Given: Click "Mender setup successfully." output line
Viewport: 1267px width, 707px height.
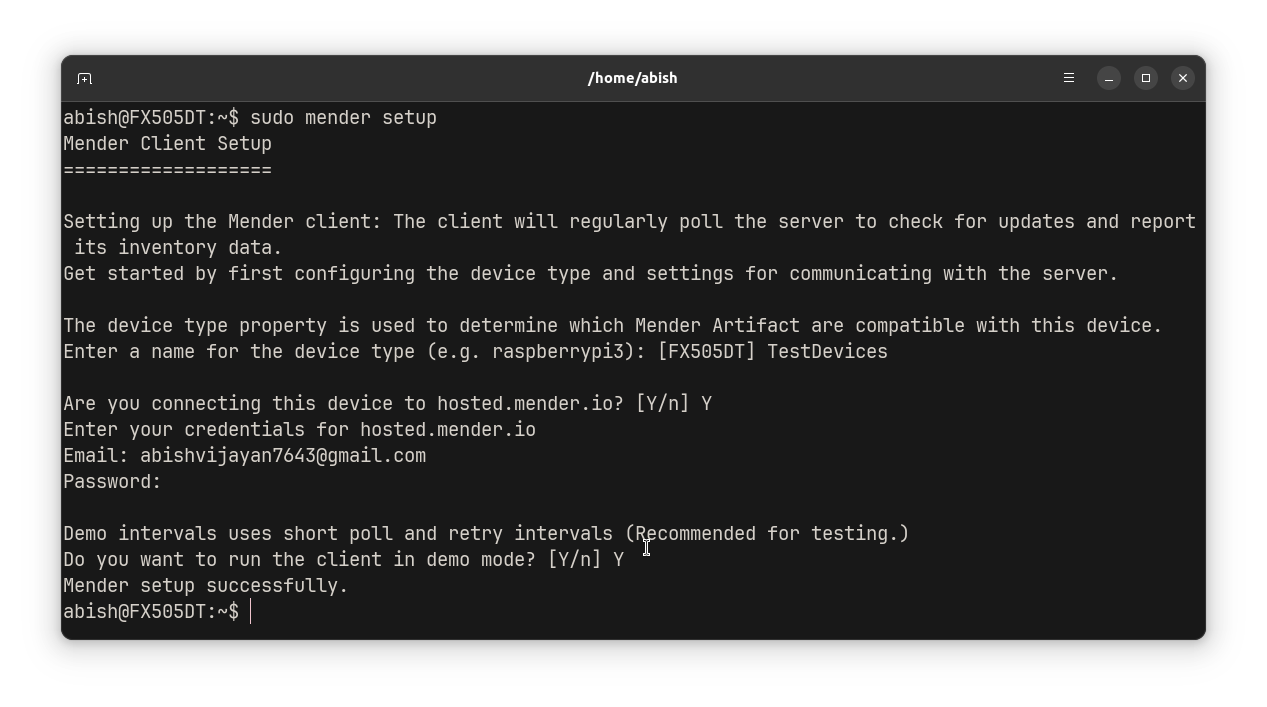Looking at the screenshot, I should [x=205, y=586].
